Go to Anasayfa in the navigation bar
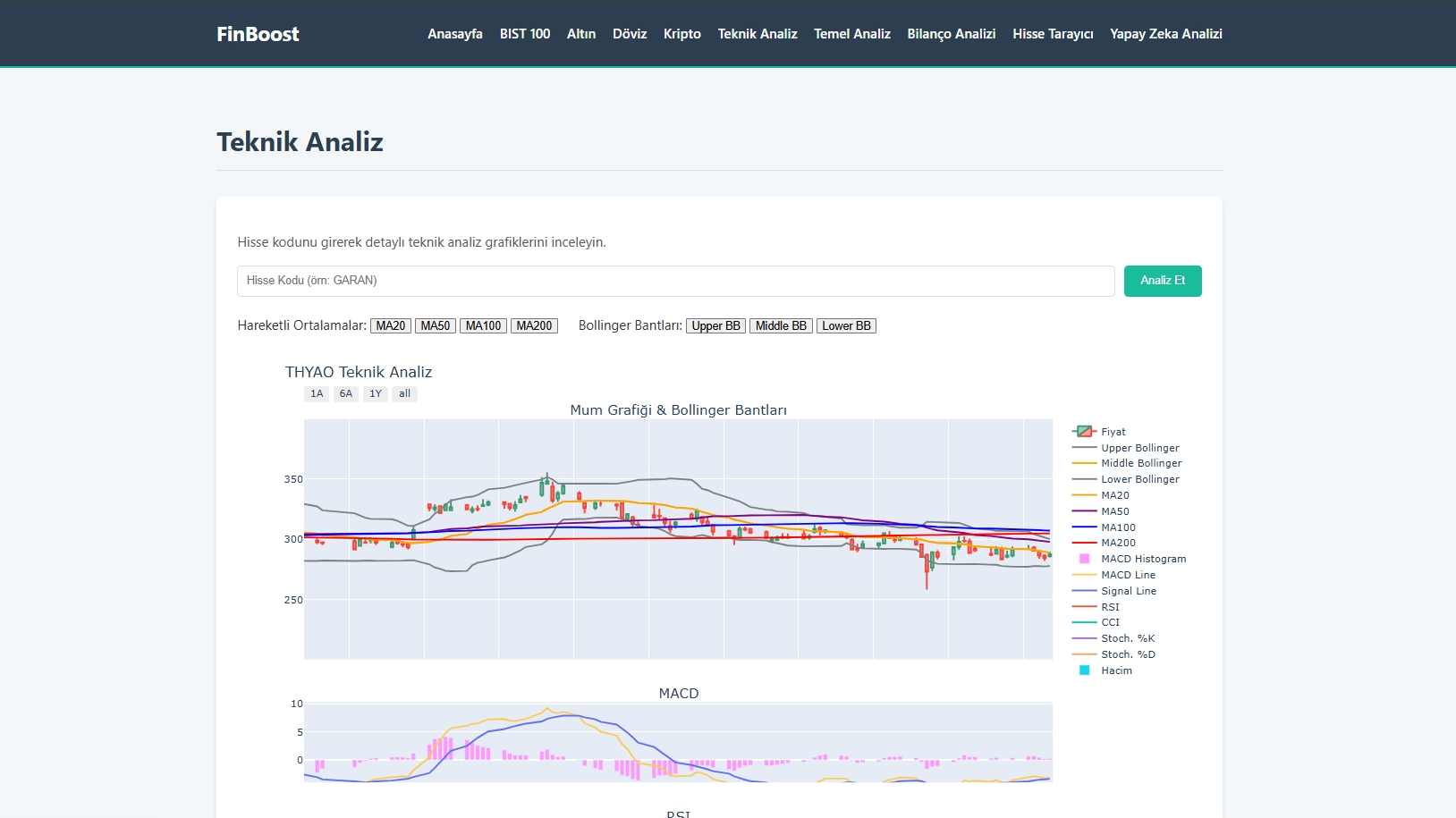Viewport: 1456px width, 818px height. click(x=455, y=34)
